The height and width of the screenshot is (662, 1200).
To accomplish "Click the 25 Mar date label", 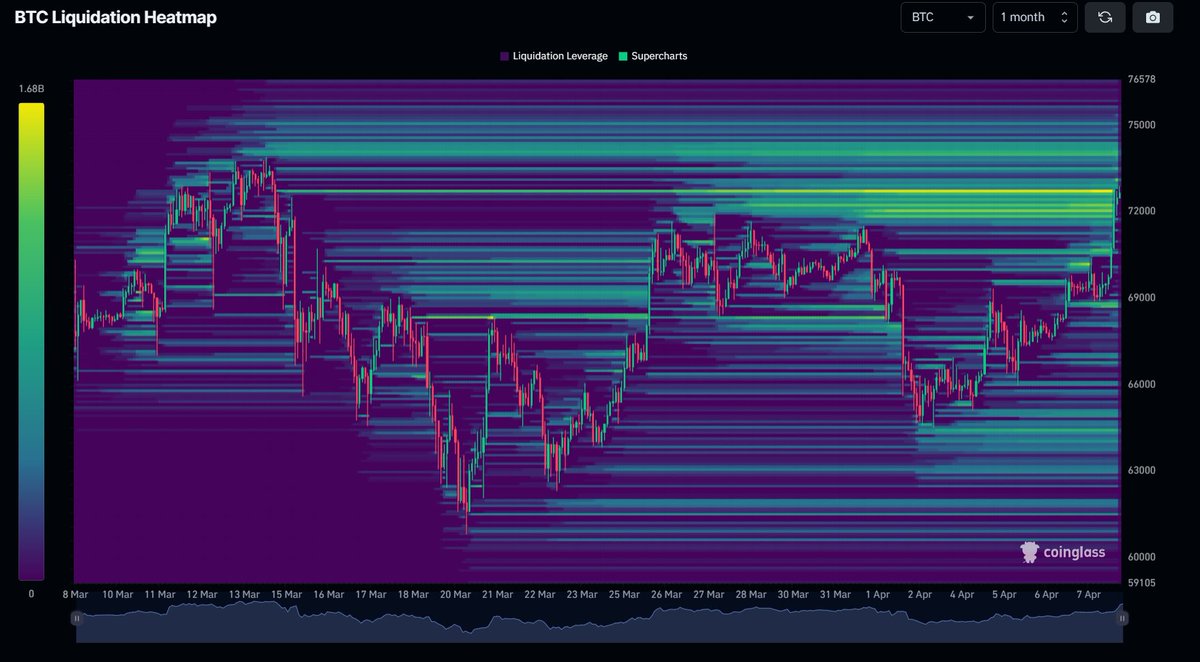I will 624,594.
